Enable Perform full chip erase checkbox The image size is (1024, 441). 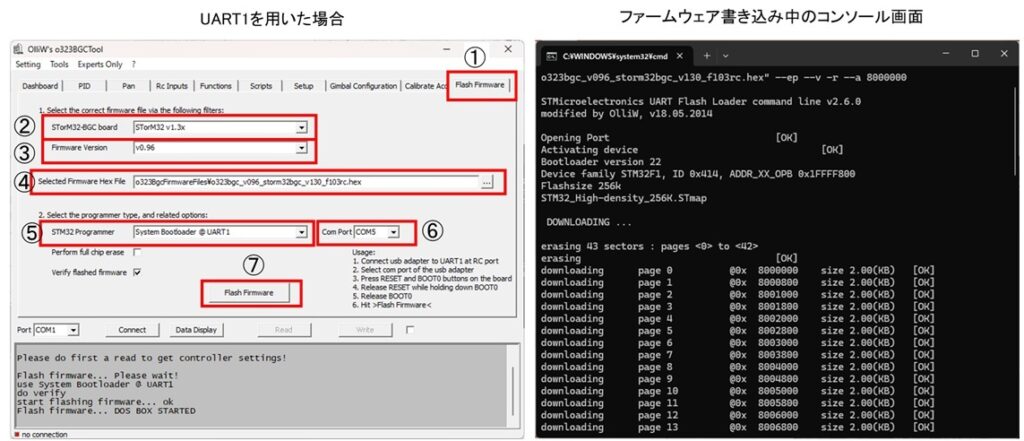click(x=136, y=252)
